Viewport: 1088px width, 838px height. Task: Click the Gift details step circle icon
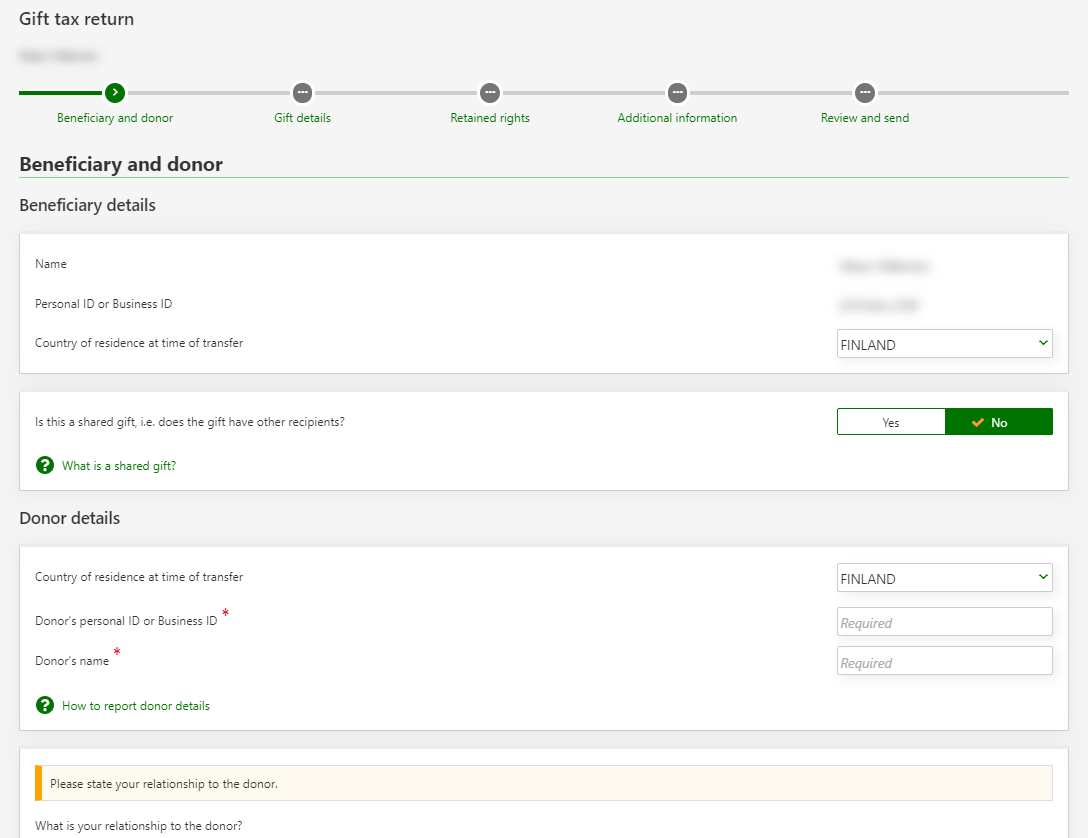(x=302, y=93)
